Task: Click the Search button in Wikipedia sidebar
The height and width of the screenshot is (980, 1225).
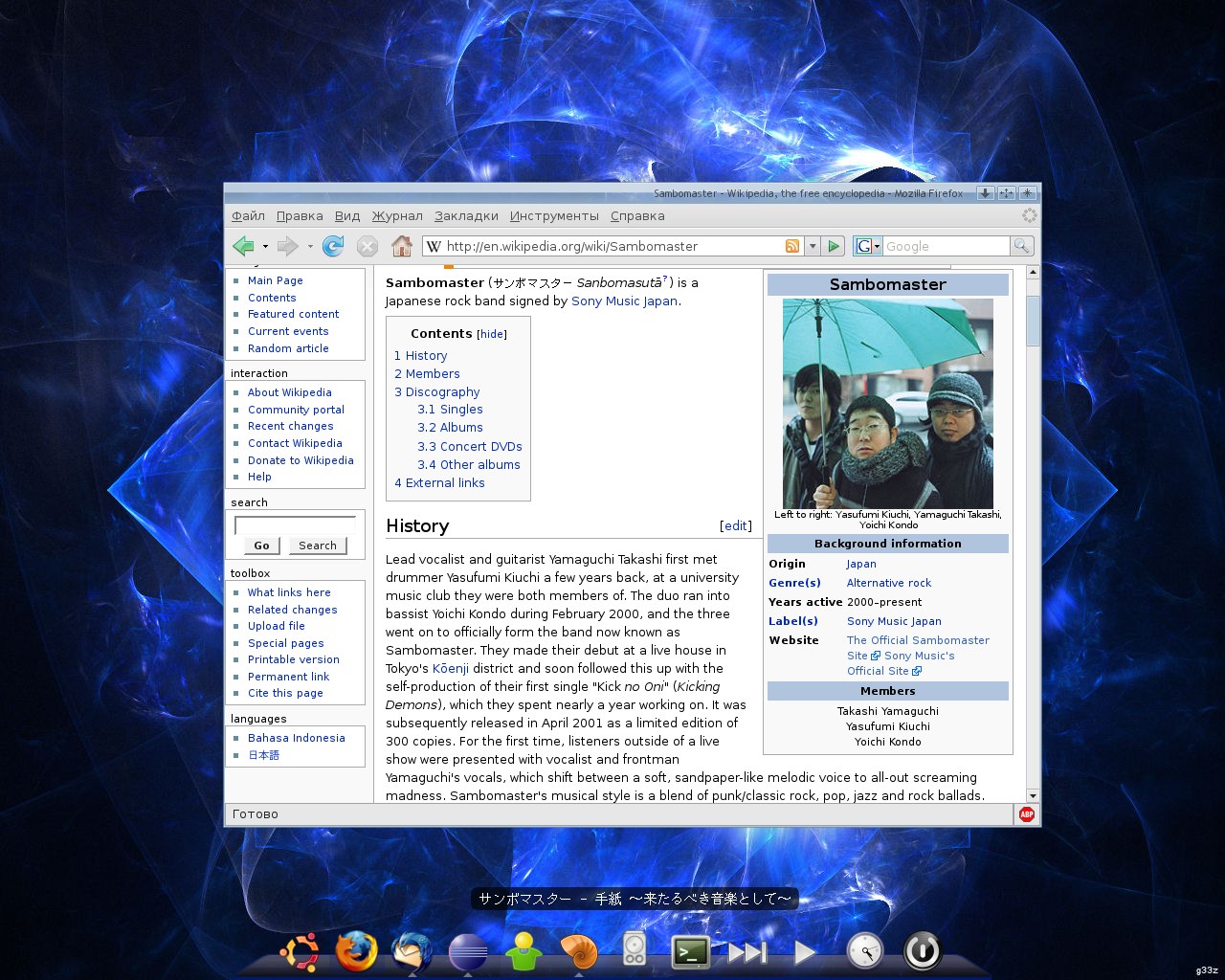Action: (x=318, y=546)
